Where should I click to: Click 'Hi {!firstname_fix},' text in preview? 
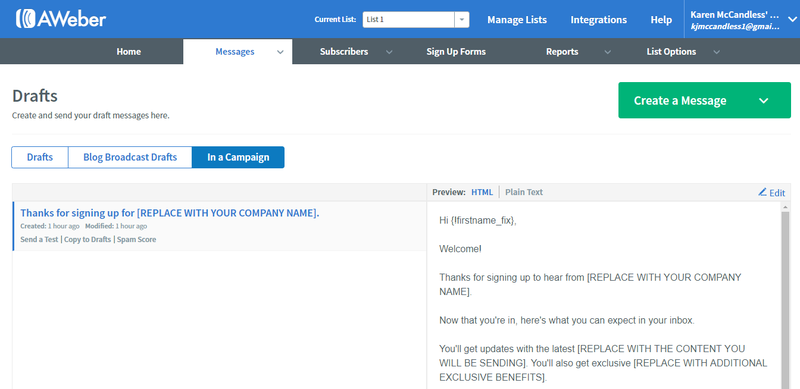point(478,221)
